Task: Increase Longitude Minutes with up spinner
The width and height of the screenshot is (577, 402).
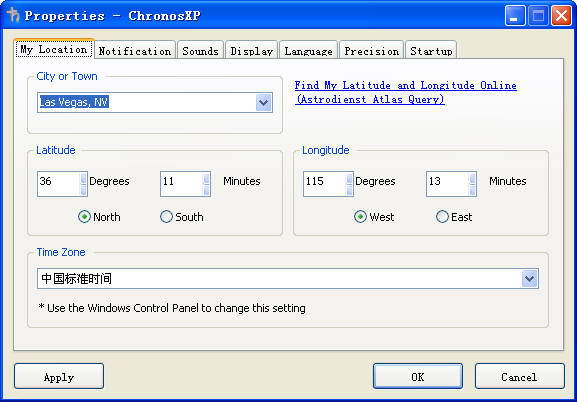Action: (x=472, y=179)
